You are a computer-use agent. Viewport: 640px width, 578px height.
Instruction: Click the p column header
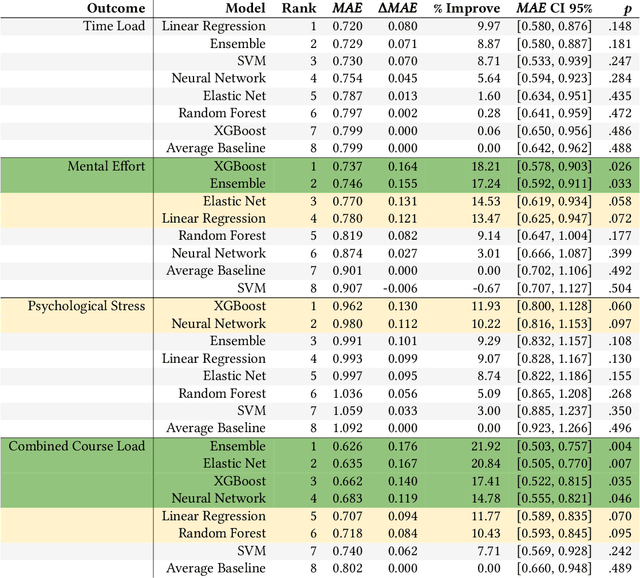pos(626,7)
